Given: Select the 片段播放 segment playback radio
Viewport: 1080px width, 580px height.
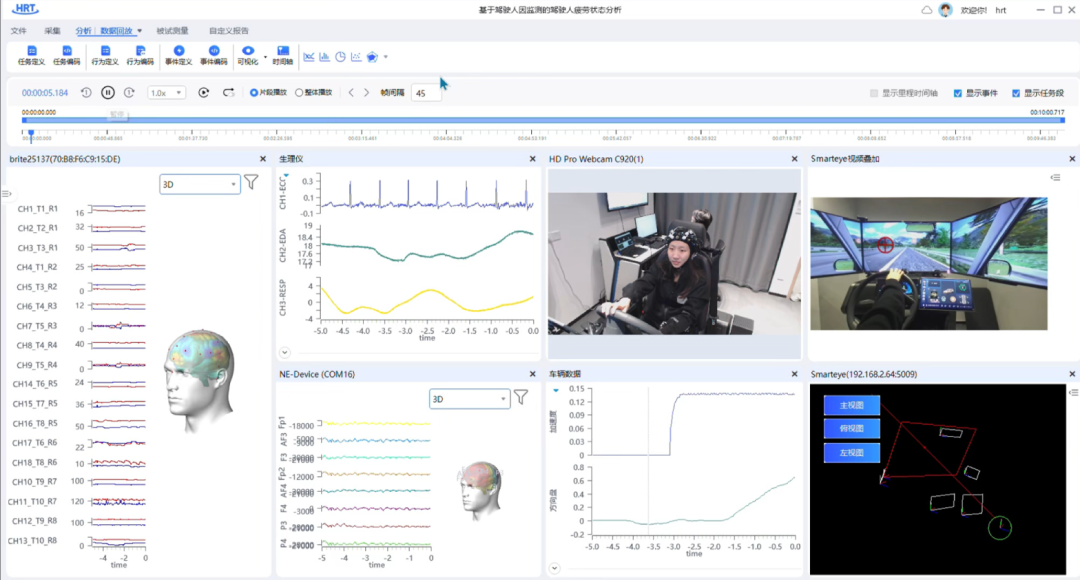Looking at the screenshot, I should point(254,92).
